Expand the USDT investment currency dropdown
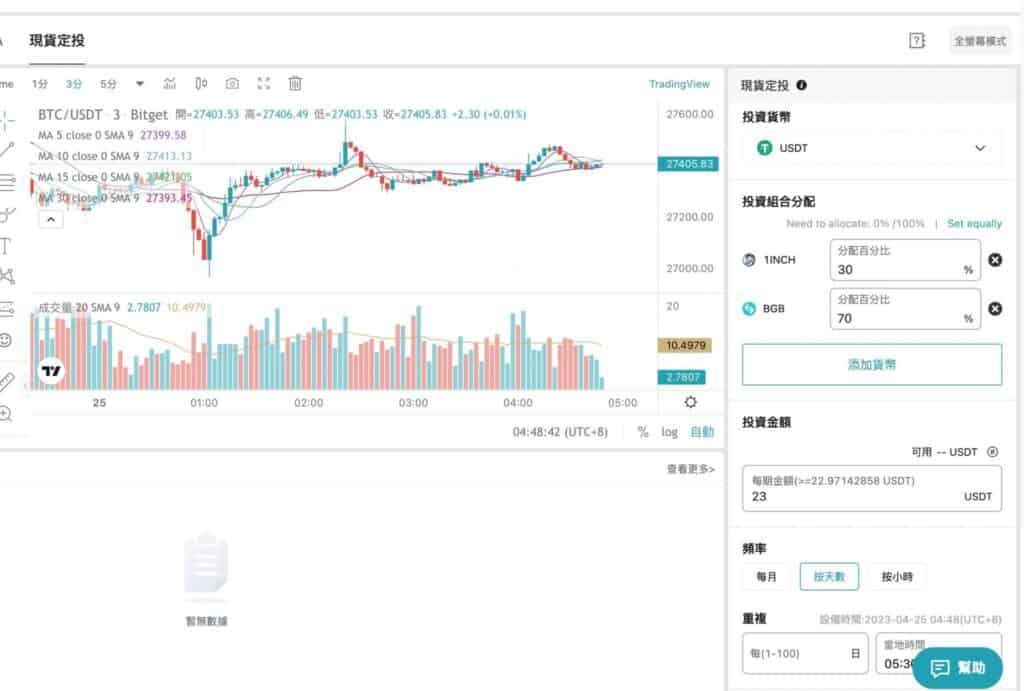1024x691 pixels. point(871,148)
